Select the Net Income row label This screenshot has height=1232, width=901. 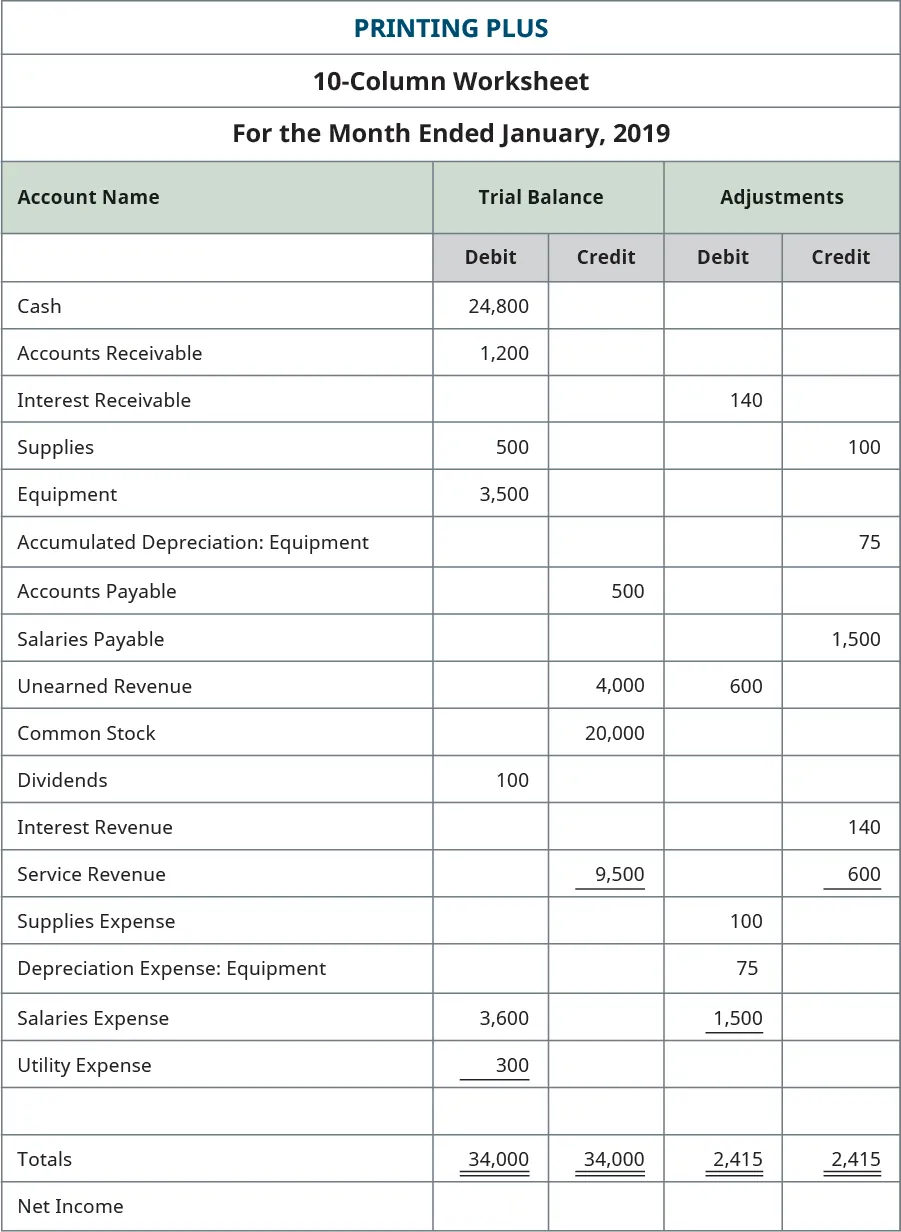[x=70, y=1206]
